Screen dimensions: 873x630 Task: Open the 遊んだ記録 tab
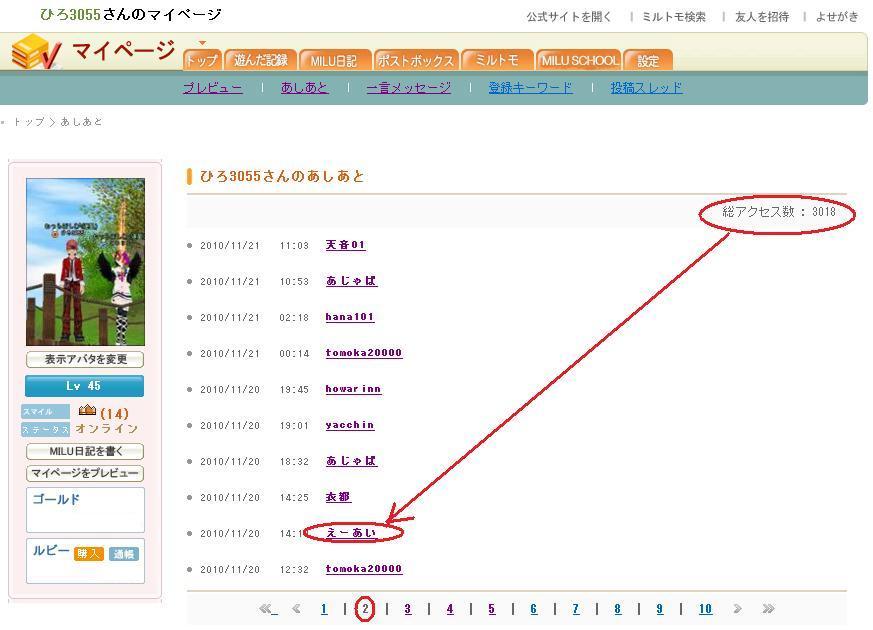(260, 61)
